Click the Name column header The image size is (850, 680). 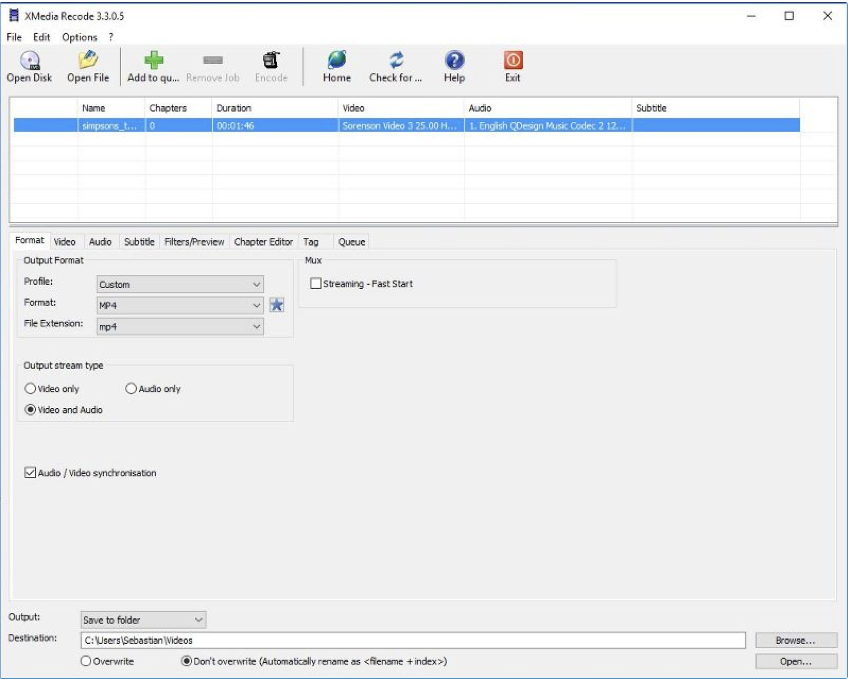(111, 108)
